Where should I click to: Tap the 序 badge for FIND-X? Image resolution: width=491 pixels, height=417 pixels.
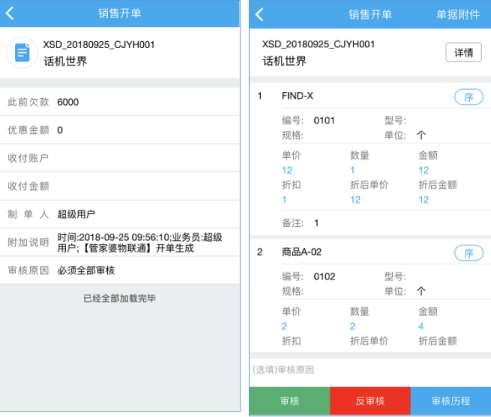(x=468, y=97)
